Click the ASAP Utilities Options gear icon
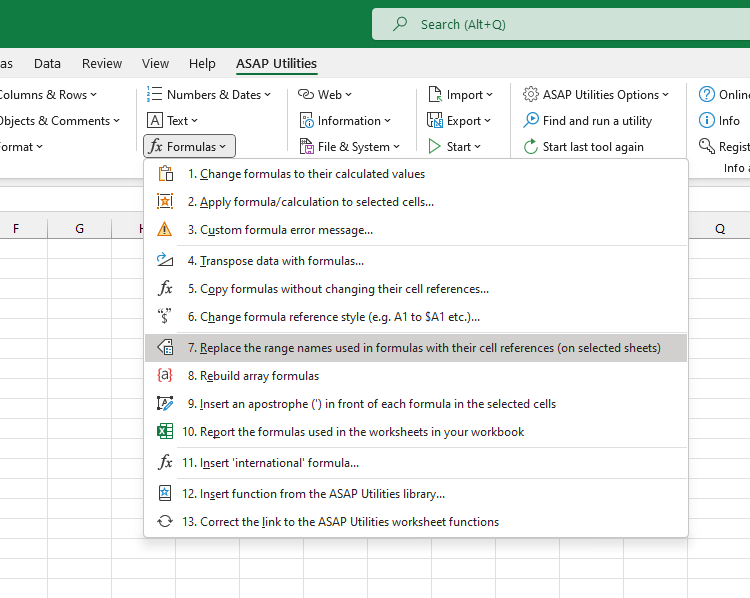750x598 pixels. [x=530, y=94]
